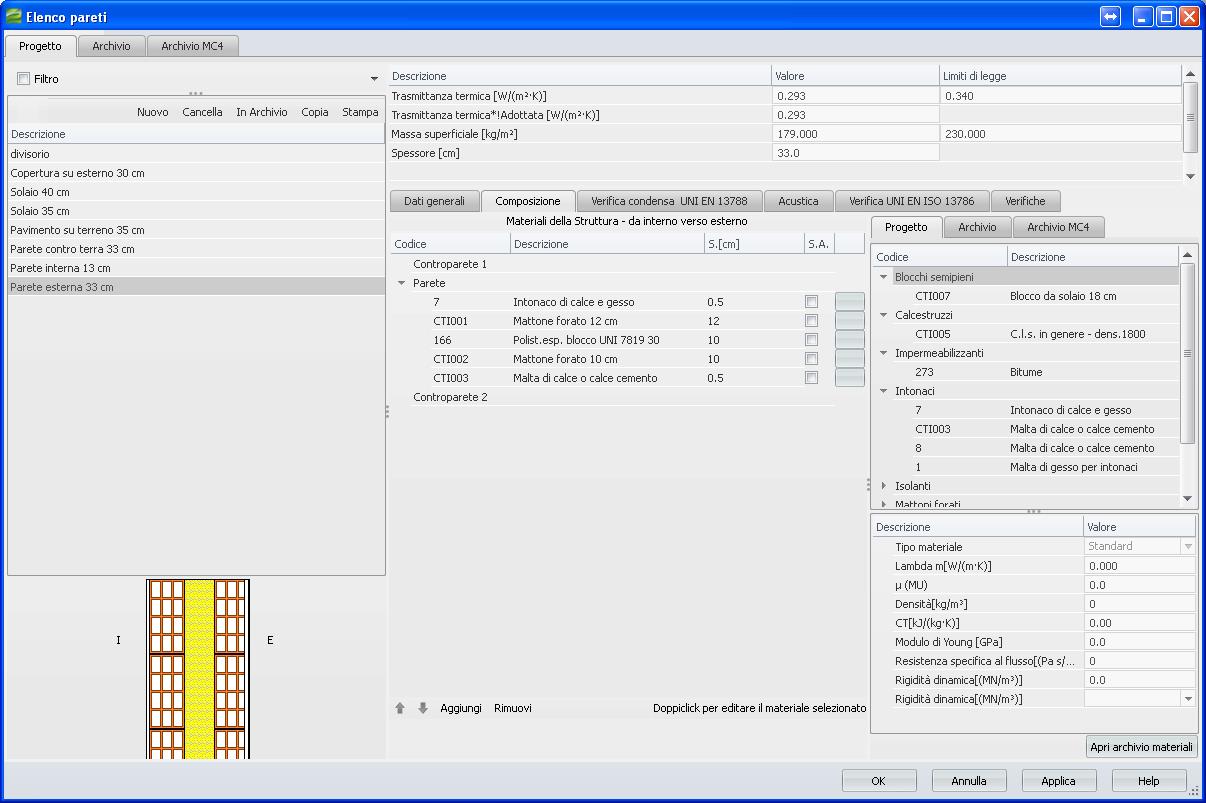Click the move layer up arrow
Viewport: 1206px width, 803px height.
click(400, 708)
